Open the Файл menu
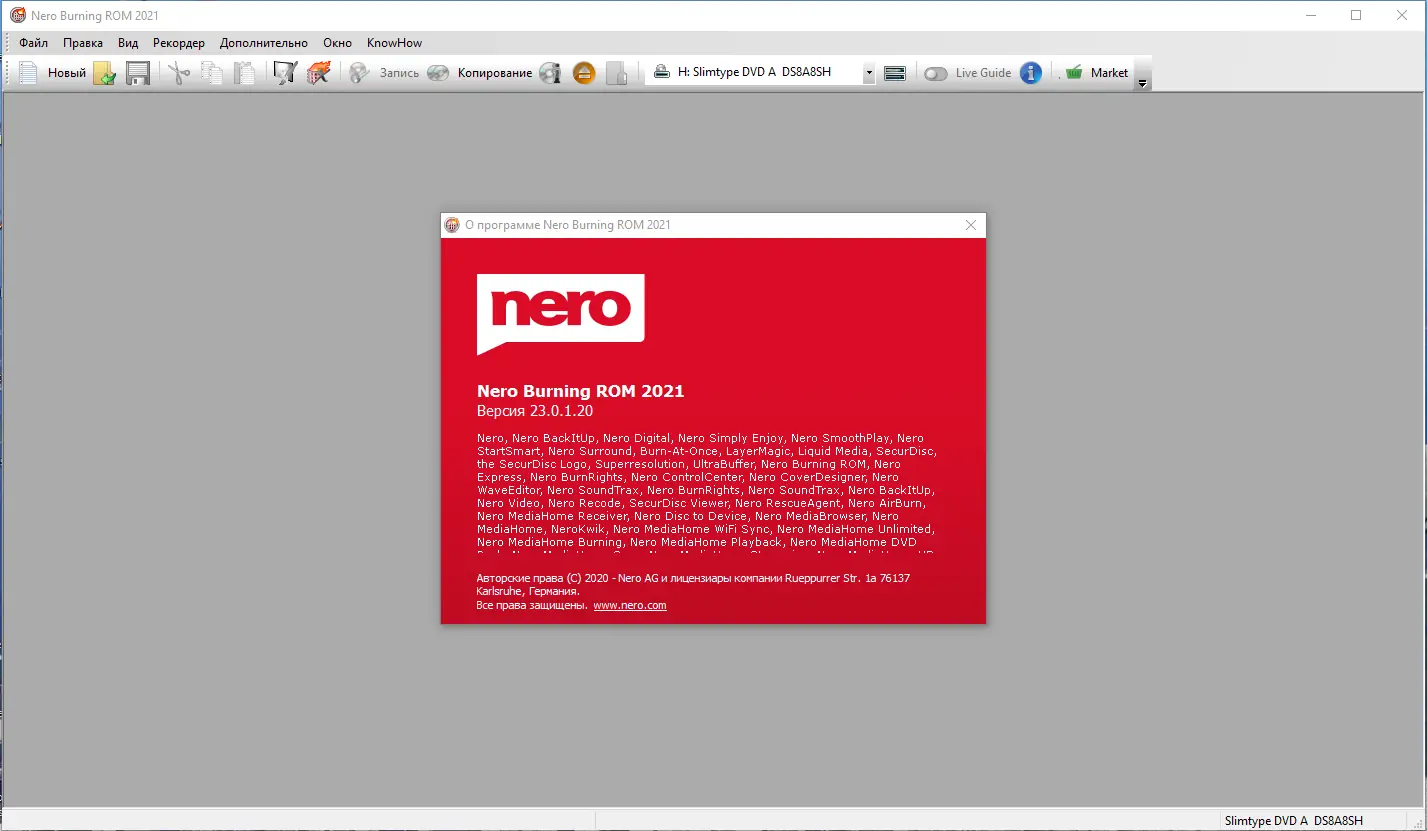This screenshot has height=831, width=1427. pyautogui.click(x=33, y=43)
